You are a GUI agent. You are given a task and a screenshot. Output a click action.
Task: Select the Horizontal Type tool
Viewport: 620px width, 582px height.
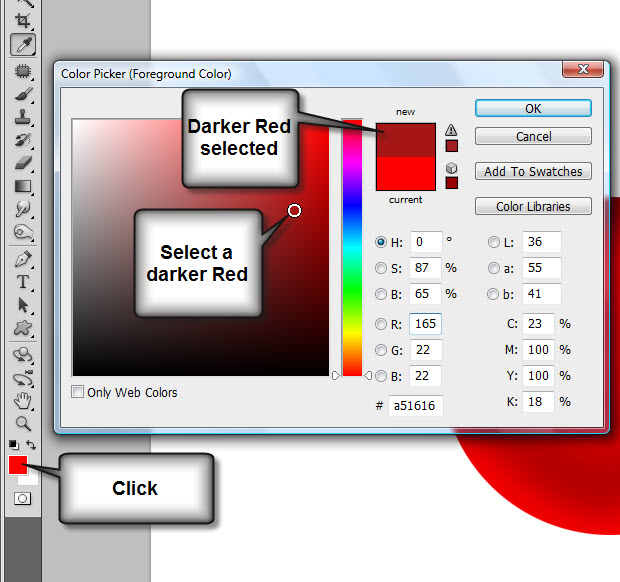click(23, 282)
